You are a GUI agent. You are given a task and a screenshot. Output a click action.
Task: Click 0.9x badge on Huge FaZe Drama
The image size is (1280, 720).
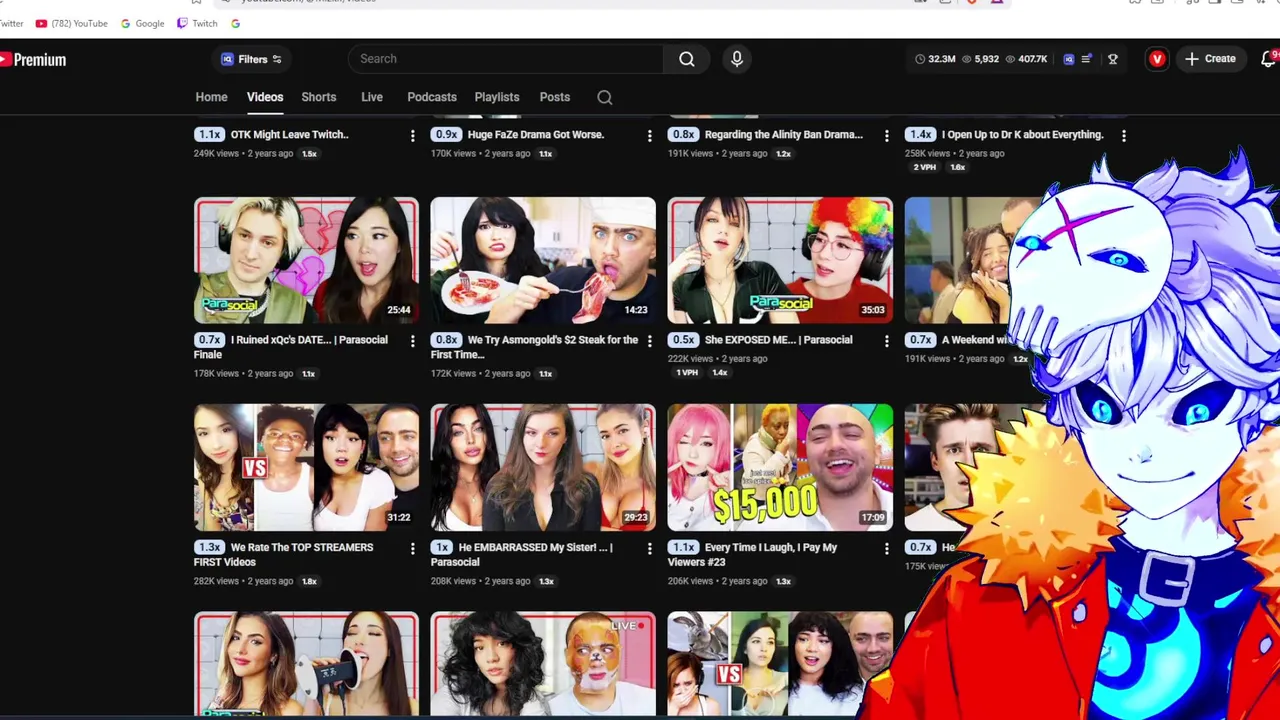[x=446, y=134]
